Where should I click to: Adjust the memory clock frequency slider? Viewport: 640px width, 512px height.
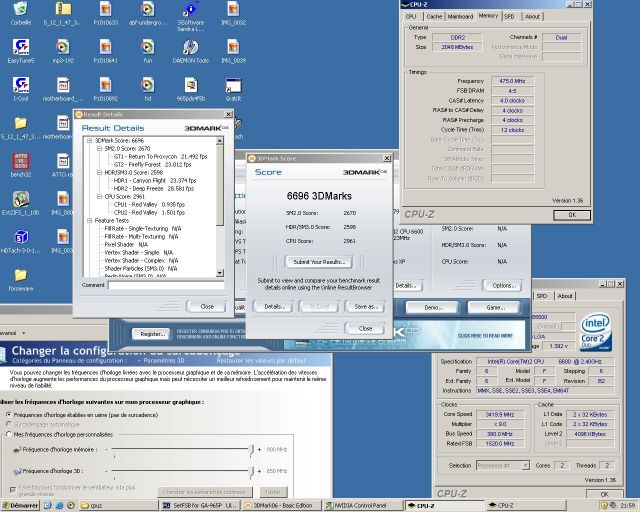tap(251, 450)
